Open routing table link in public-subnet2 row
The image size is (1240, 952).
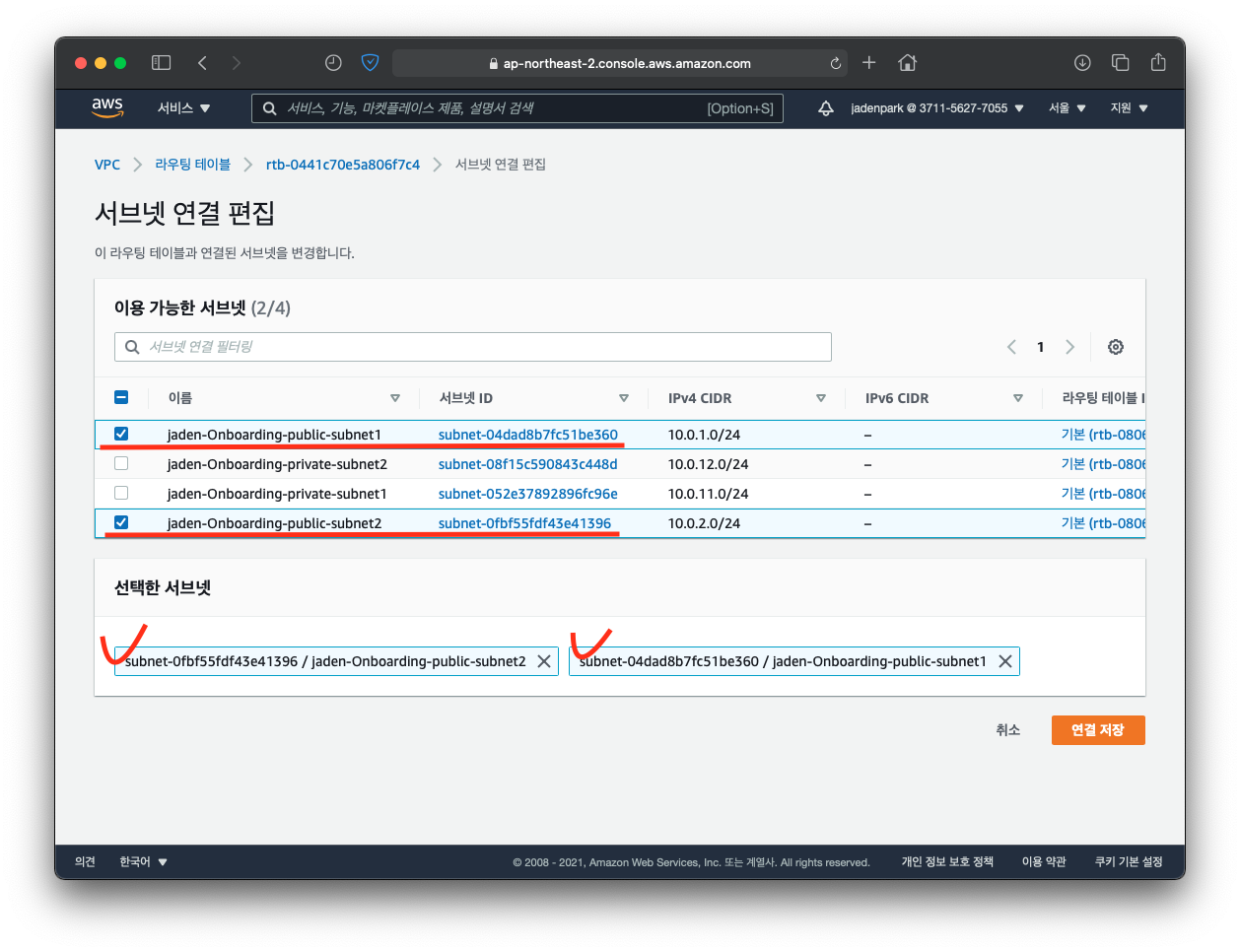(1103, 523)
